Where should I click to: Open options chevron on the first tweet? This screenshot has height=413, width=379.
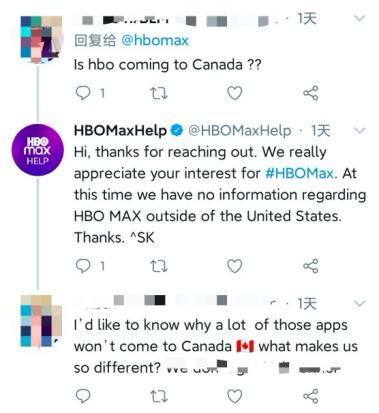coord(359,18)
